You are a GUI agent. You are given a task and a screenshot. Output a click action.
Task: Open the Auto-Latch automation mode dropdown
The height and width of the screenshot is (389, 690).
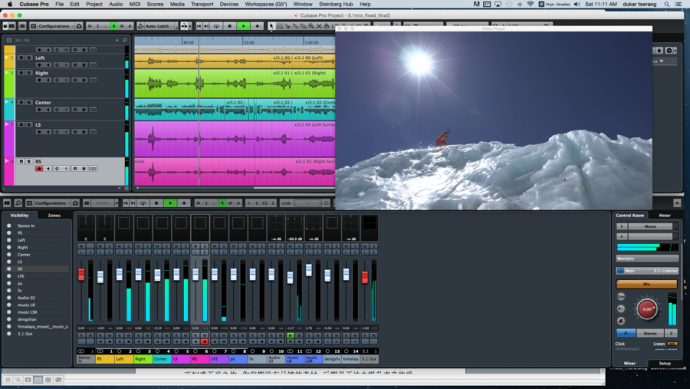tap(157, 26)
